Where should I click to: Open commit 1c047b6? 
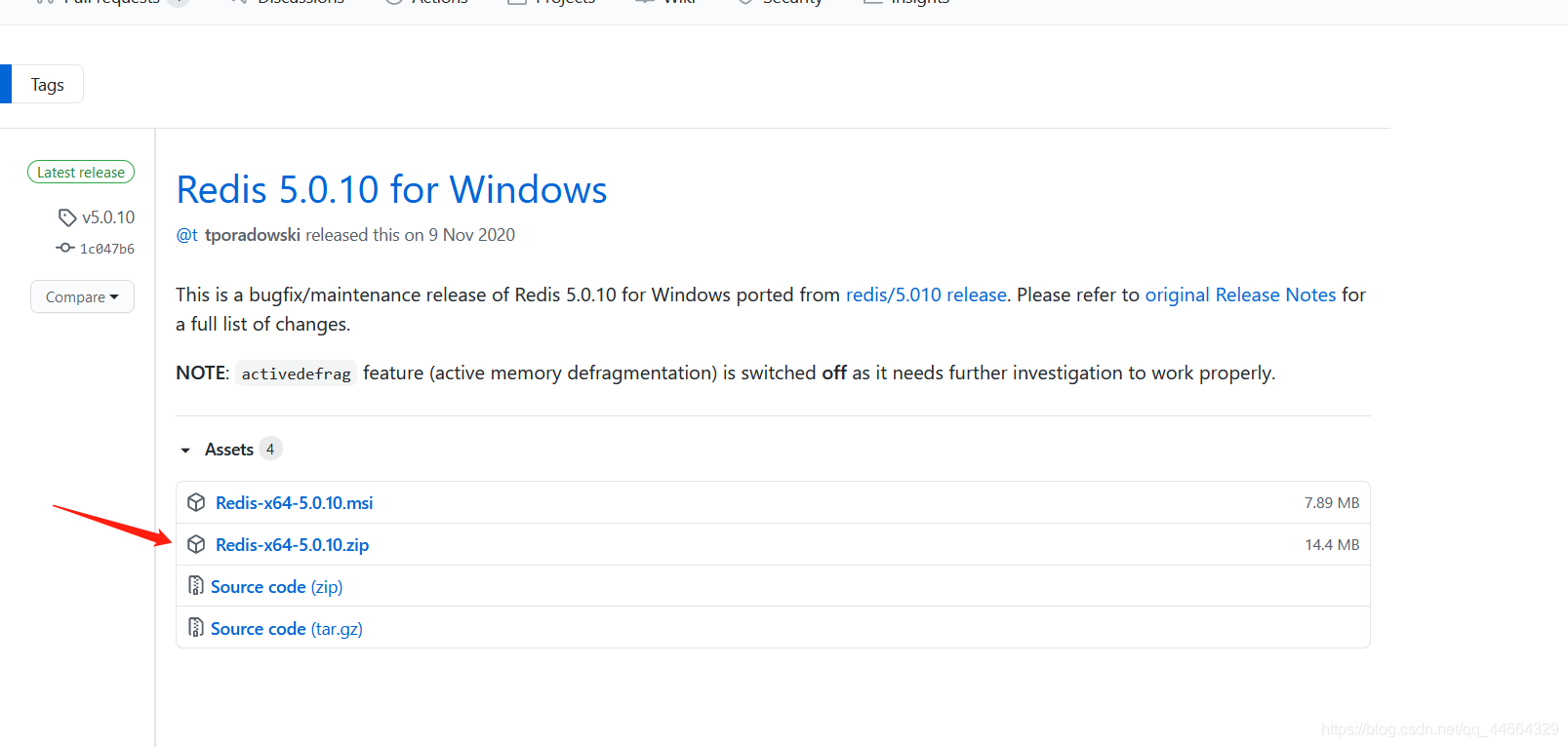pyautogui.click(x=107, y=249)
